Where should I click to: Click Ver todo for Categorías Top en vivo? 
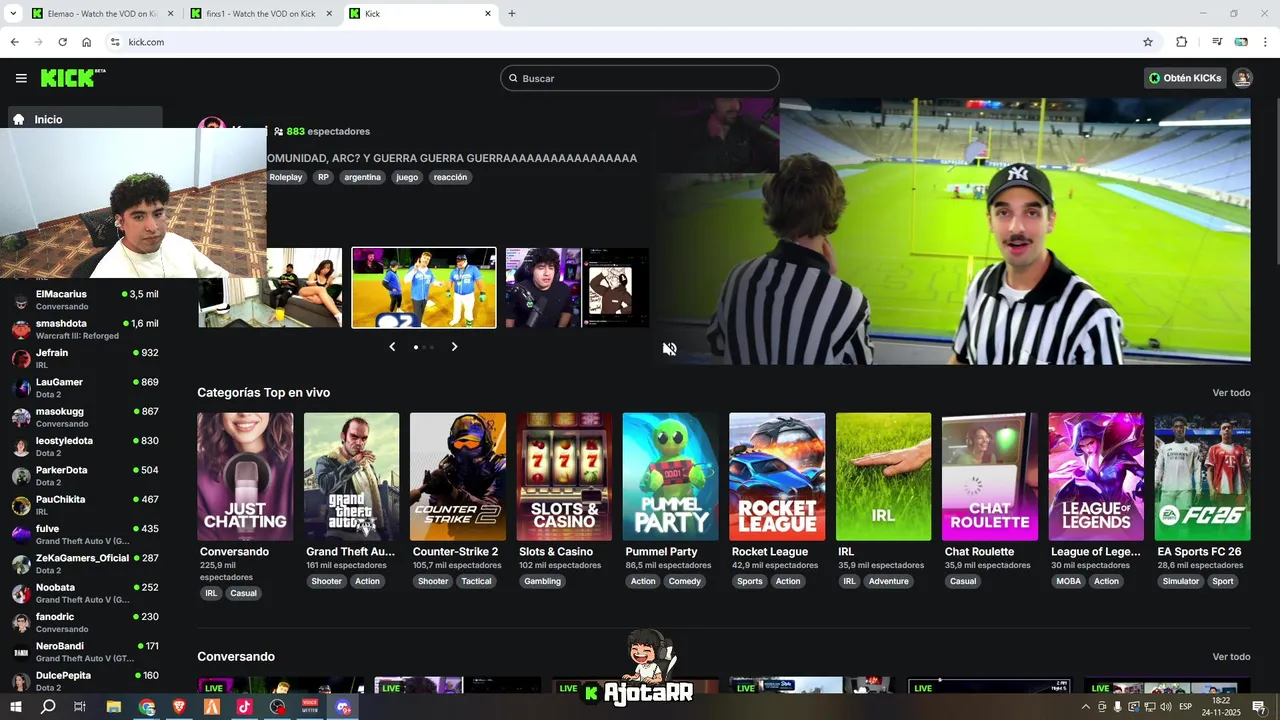[1231, 393]
